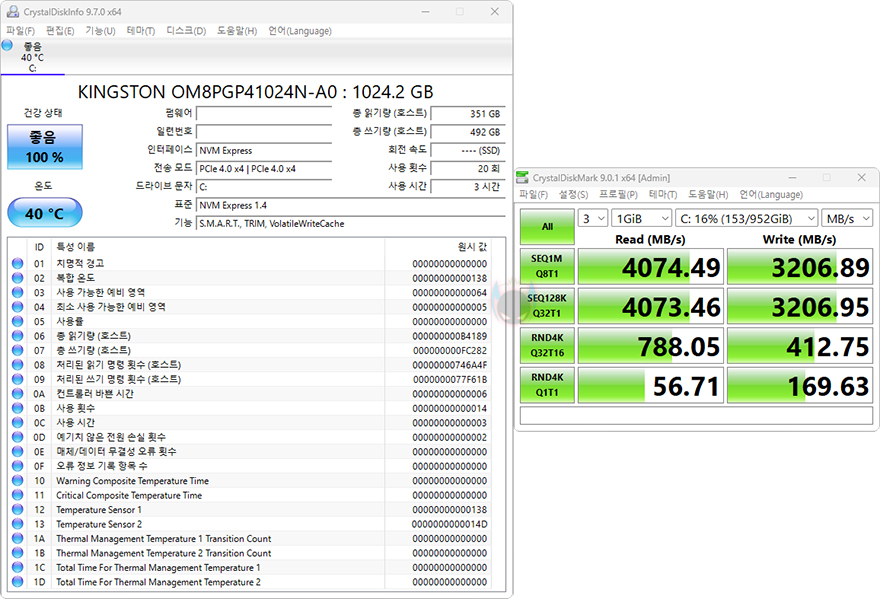Open the drive selection dropdown C: 16%

[746, 218]
